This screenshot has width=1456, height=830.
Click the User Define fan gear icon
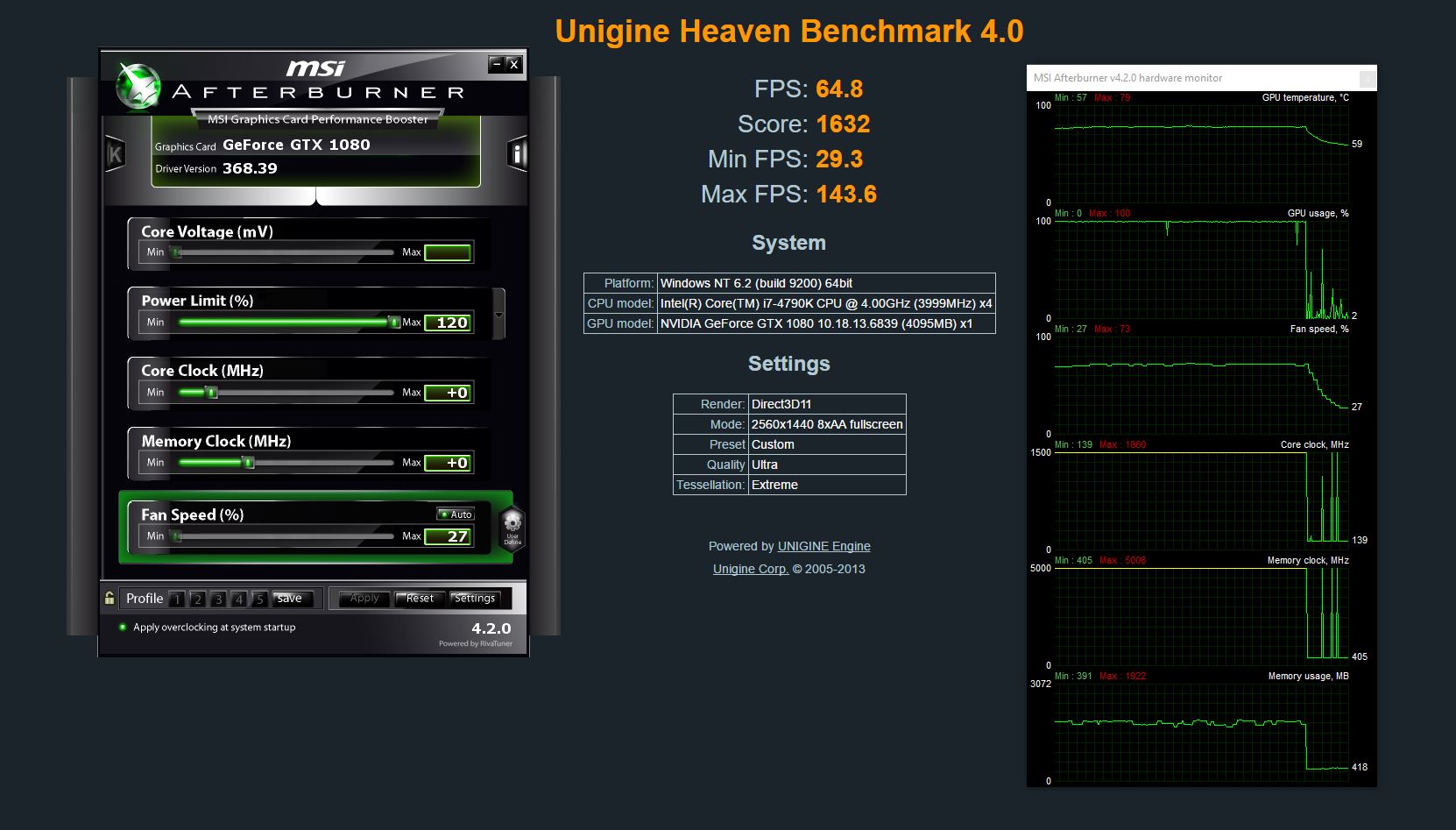click(x=512, y=527)
